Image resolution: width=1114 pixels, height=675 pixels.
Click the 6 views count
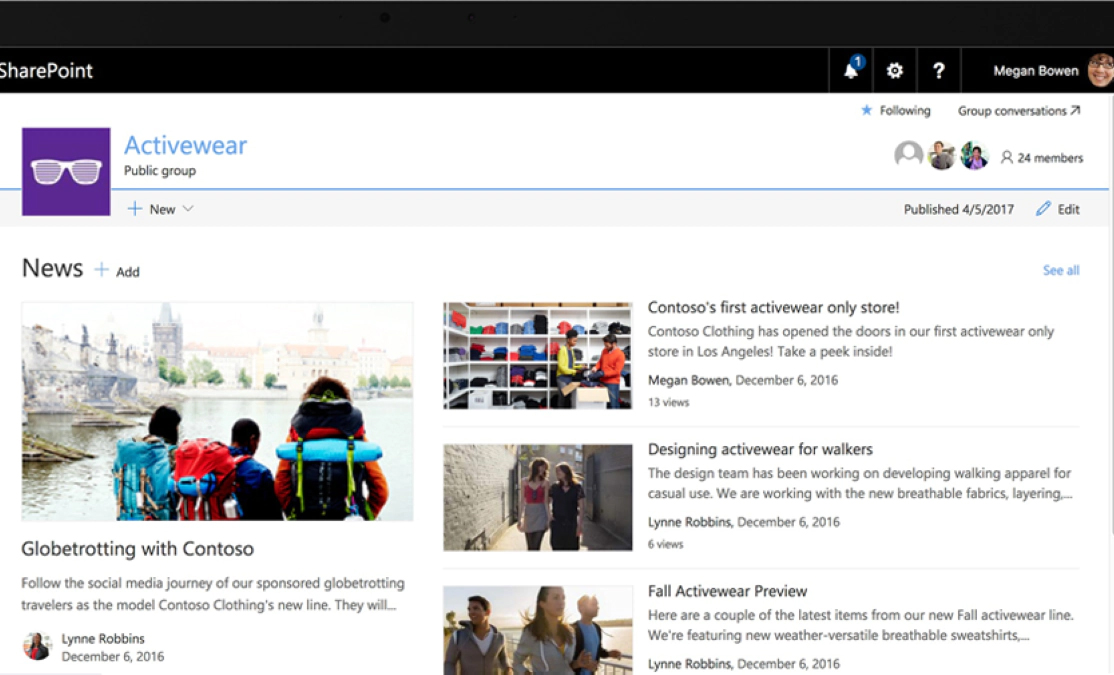click(x=665, y=544)
